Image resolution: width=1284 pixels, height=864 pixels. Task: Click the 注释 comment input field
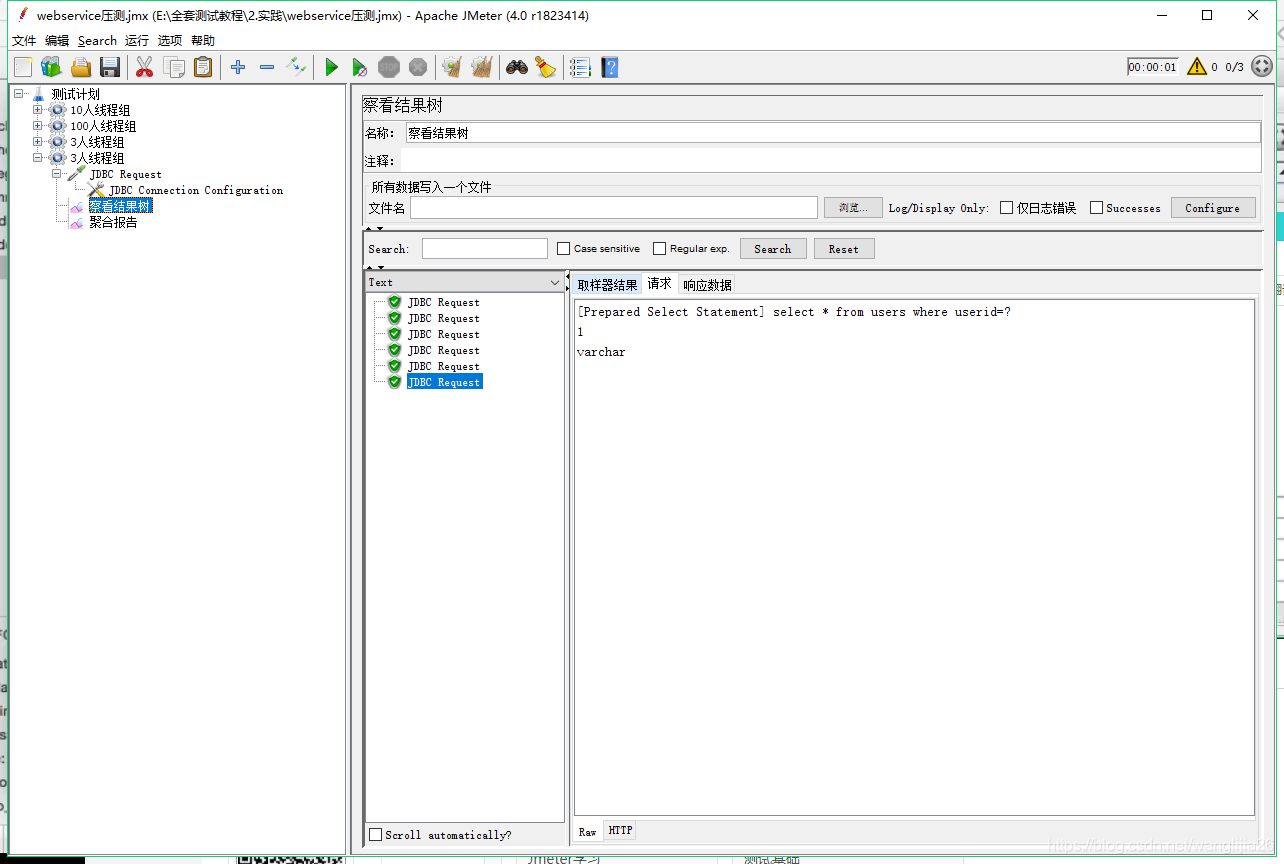(831, 160)
